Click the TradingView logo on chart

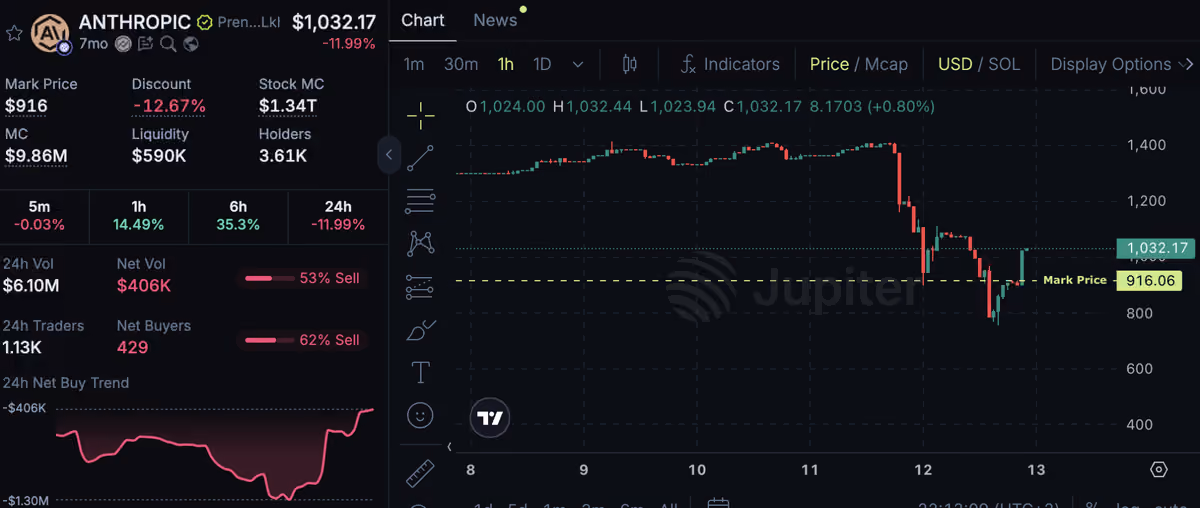tap(489, 418)
